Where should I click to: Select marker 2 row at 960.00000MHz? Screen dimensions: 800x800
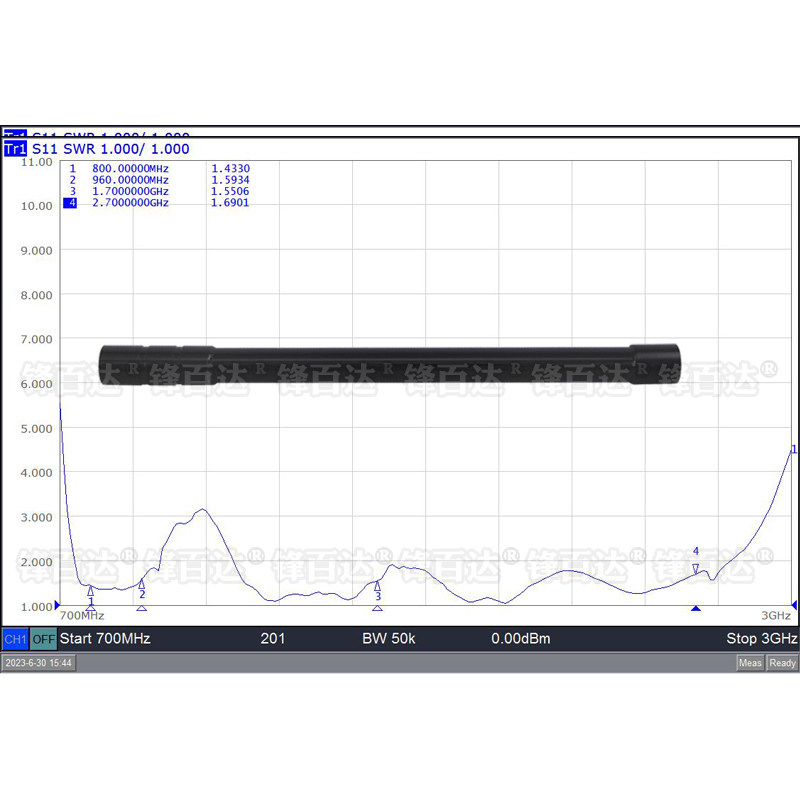159,180
